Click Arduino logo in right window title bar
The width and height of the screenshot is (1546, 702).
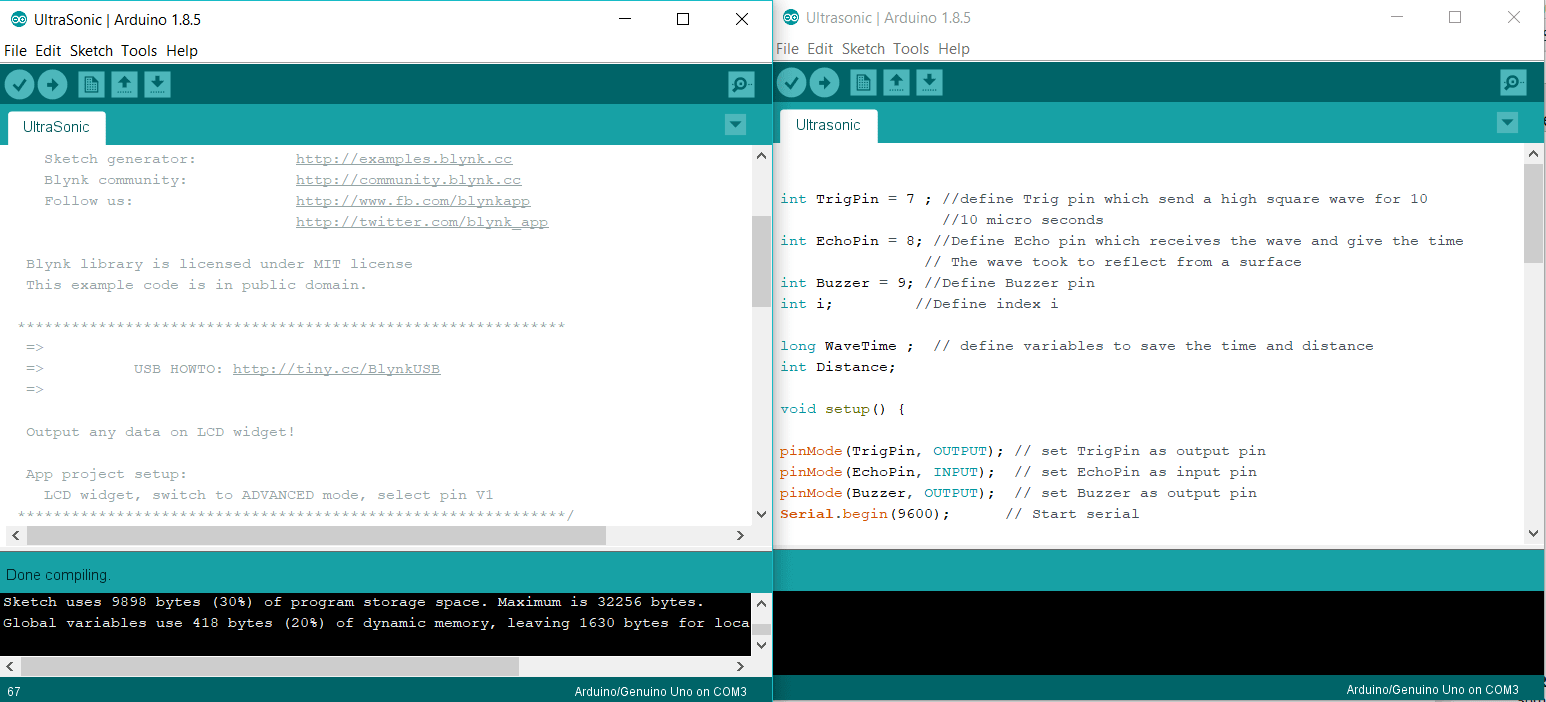click(790, 17)
